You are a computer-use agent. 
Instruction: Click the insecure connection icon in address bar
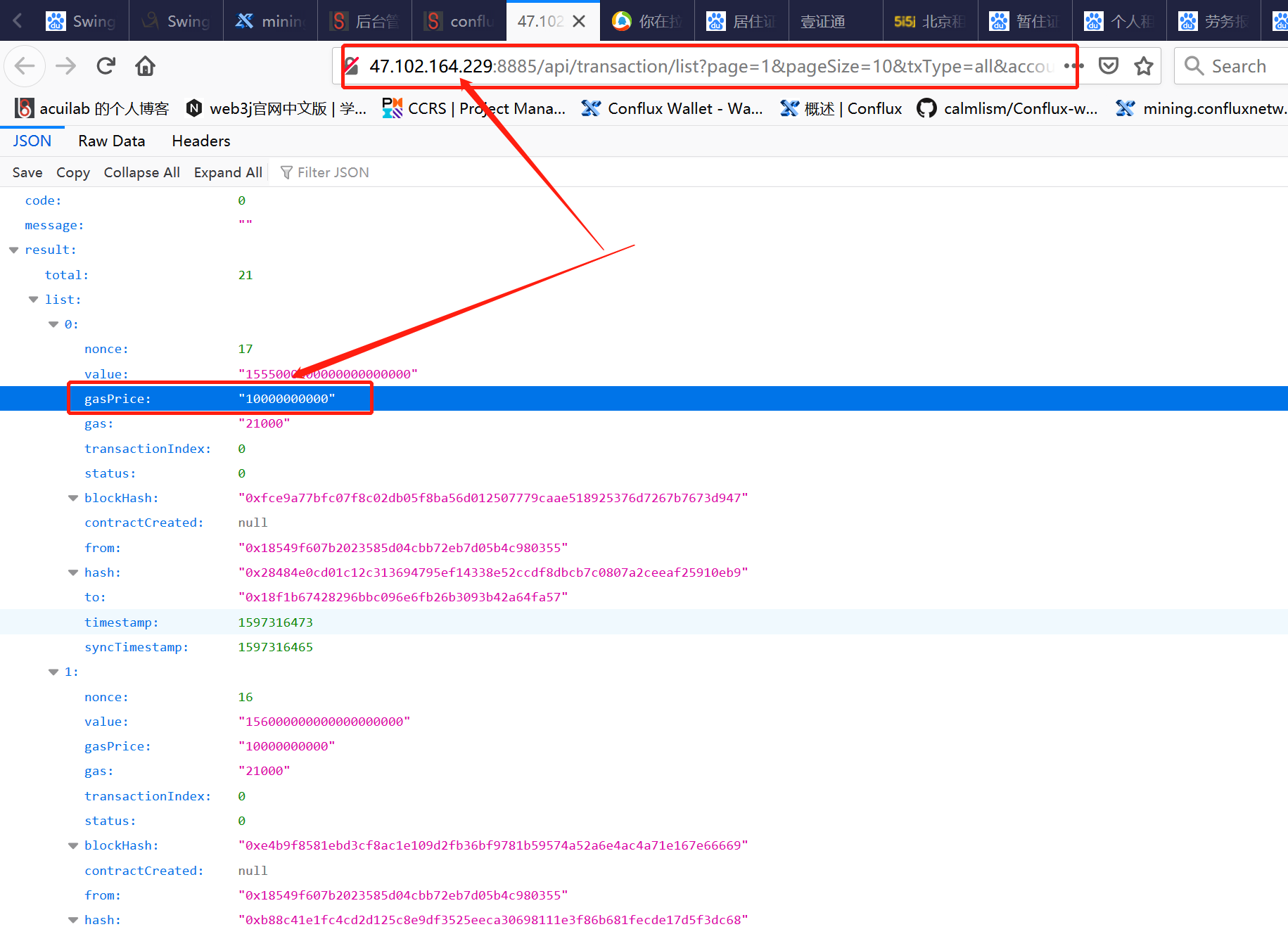352,66
